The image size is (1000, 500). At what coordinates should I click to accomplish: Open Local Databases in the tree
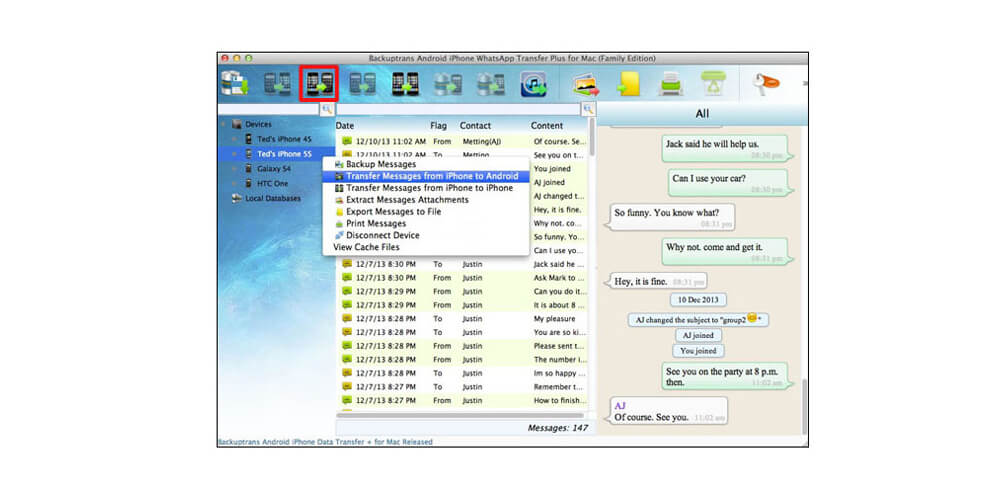(272, 198)
